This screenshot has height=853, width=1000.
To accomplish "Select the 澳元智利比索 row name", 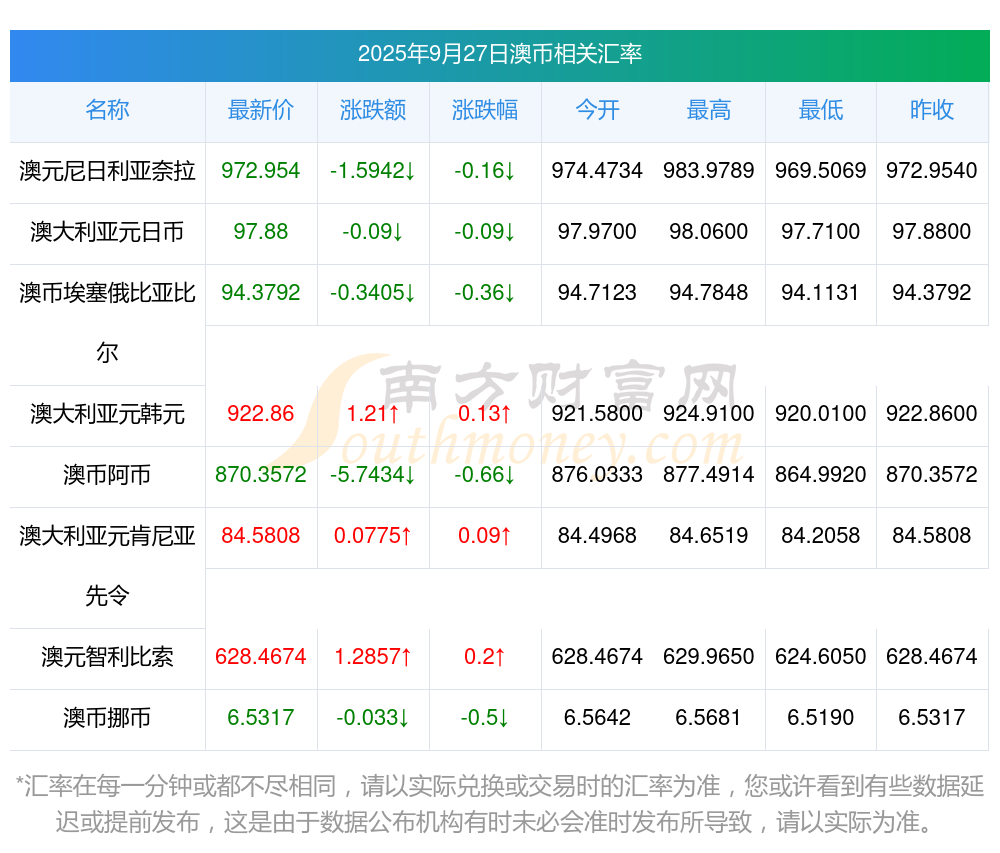I will click(107, 657).
